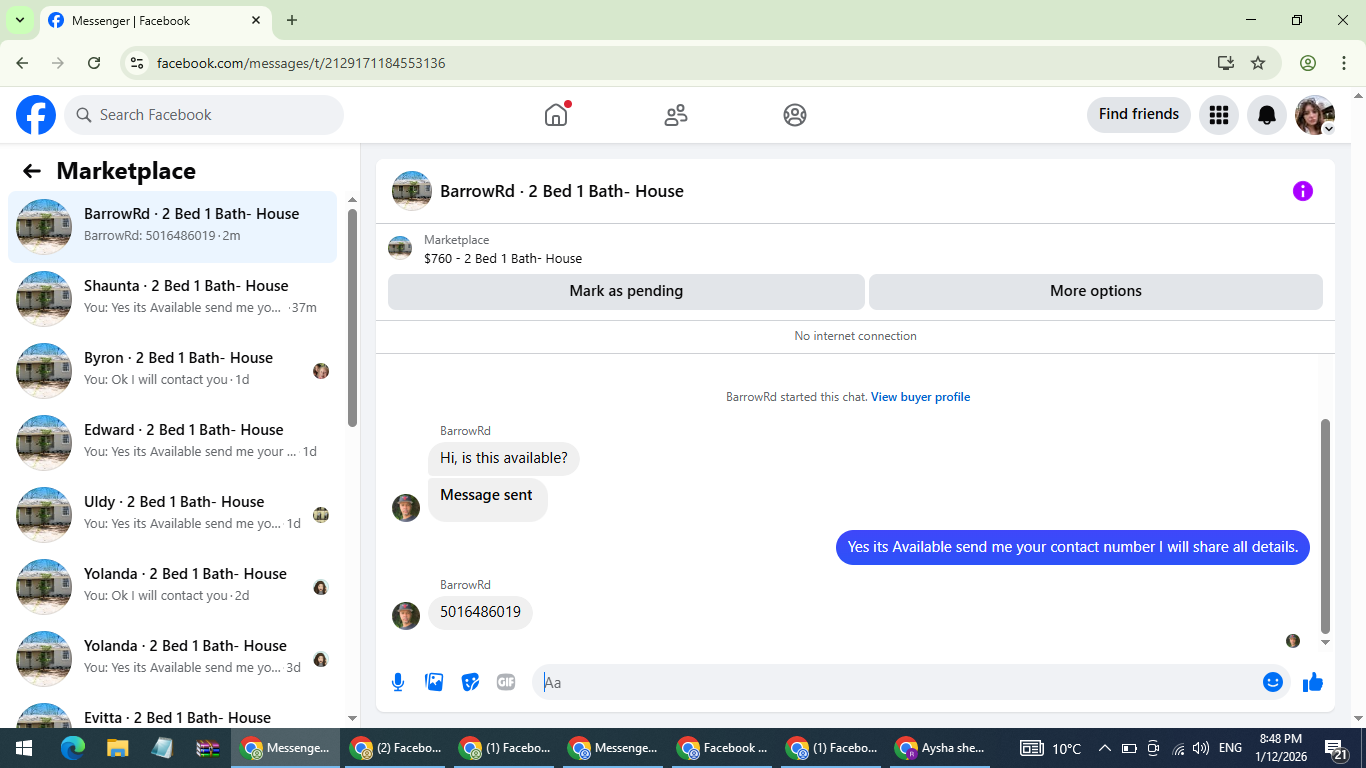This screenshot has width=1366, height=768.
Task: Open the Friends icon in top navigation
Action: point(676,115)
